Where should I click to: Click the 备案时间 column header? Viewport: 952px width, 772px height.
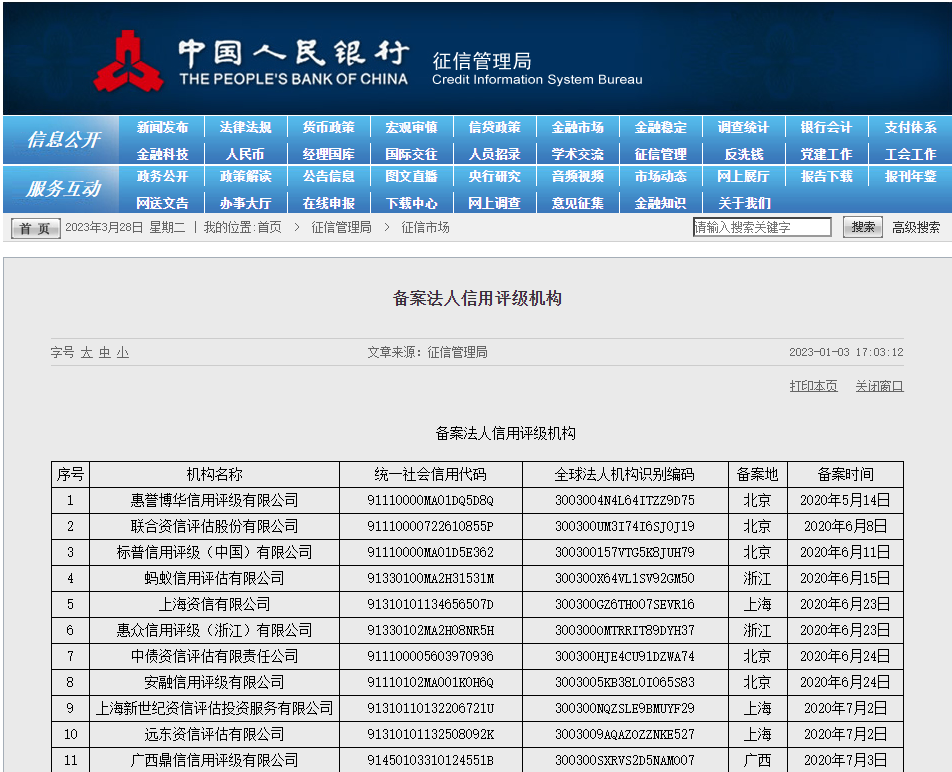845,475
